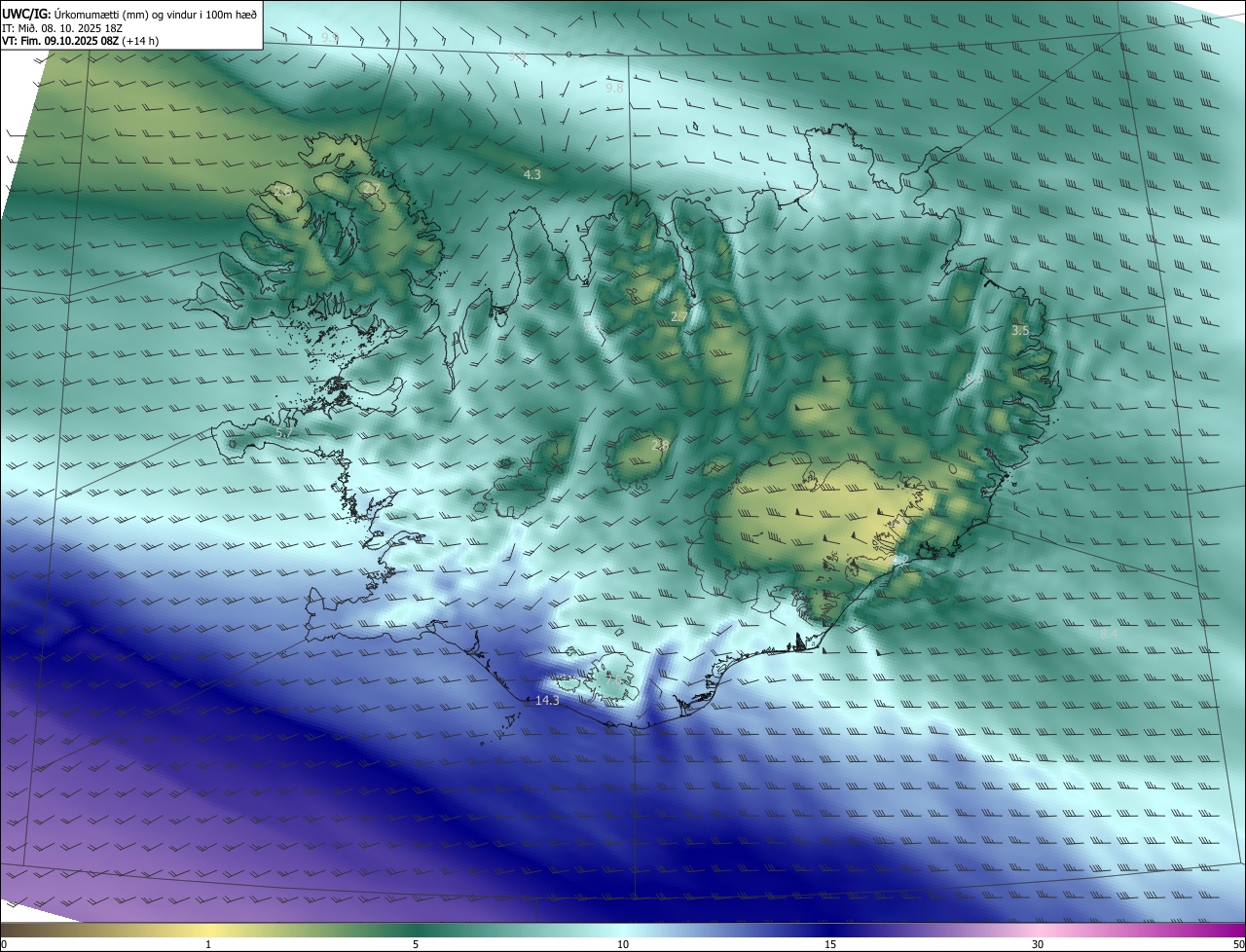
Task: Click the colorbar tick label 50
Action: point(1238,944)
